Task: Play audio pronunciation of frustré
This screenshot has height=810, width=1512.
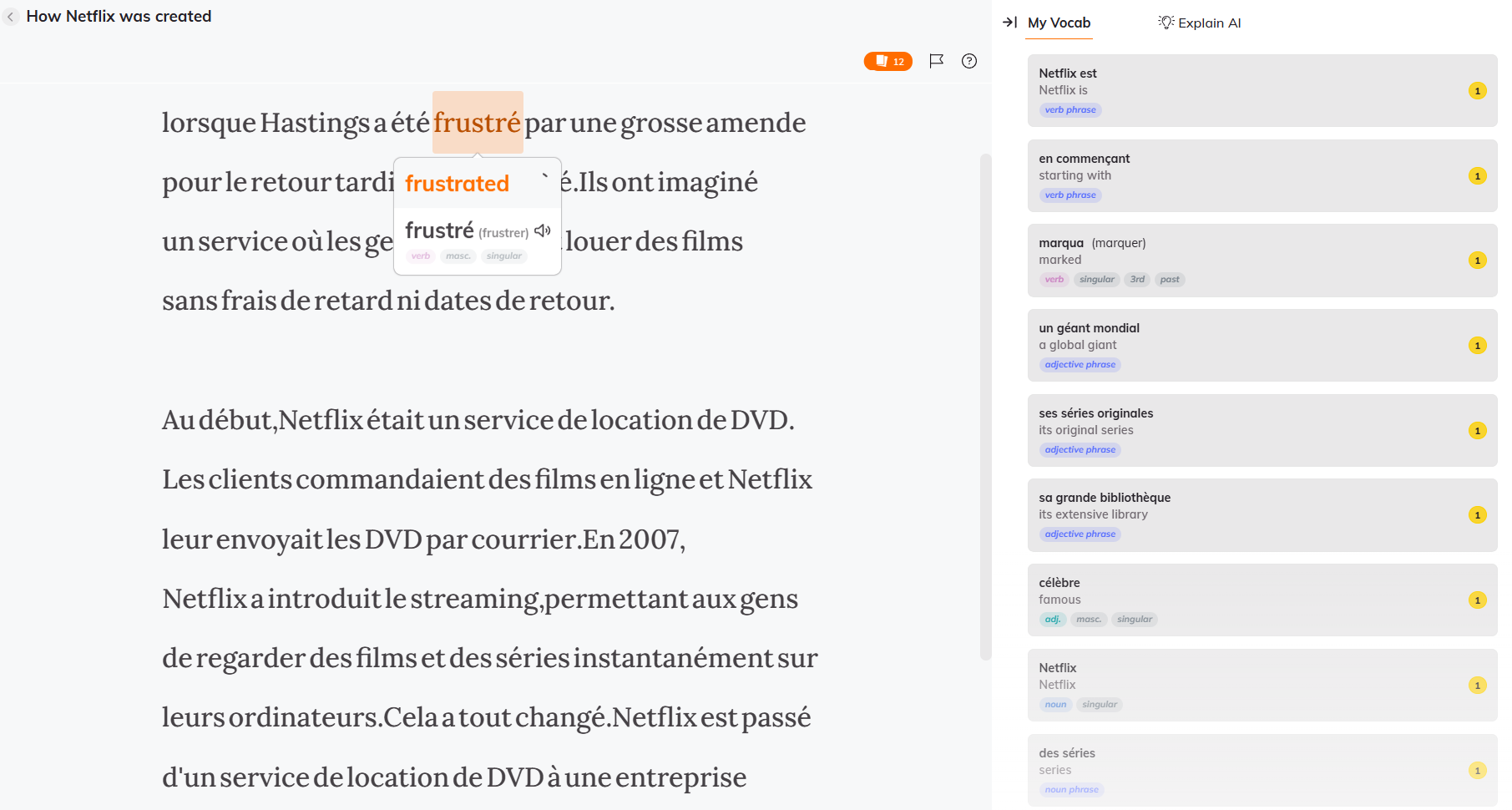Action: coord(543,230)
